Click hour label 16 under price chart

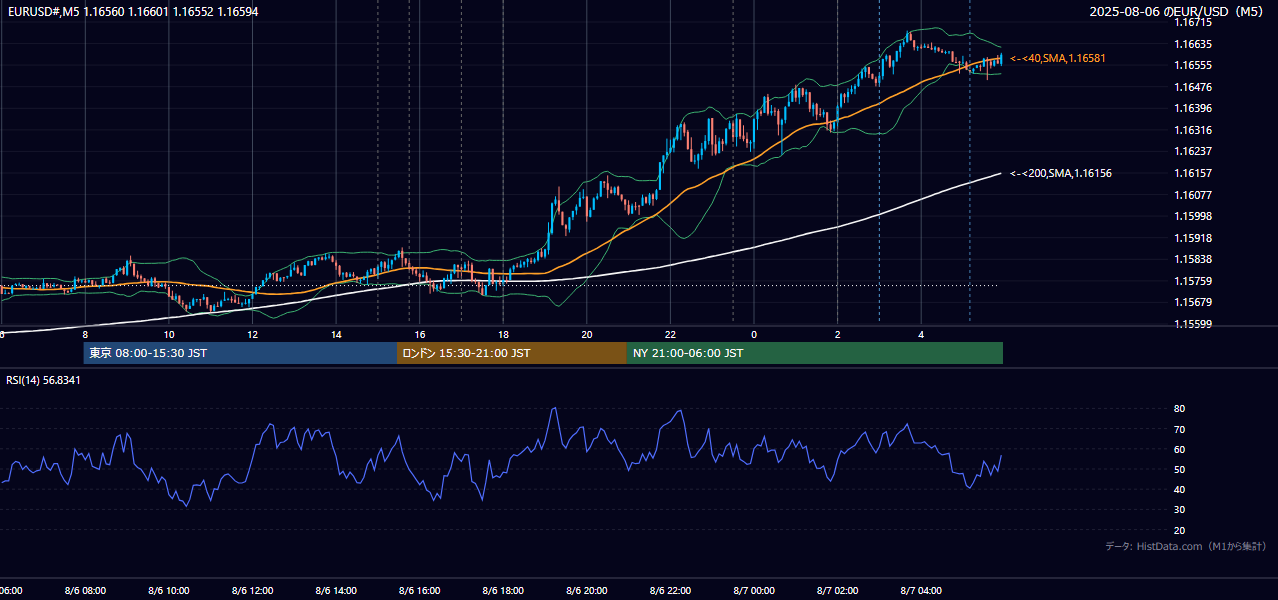point(420,334)
